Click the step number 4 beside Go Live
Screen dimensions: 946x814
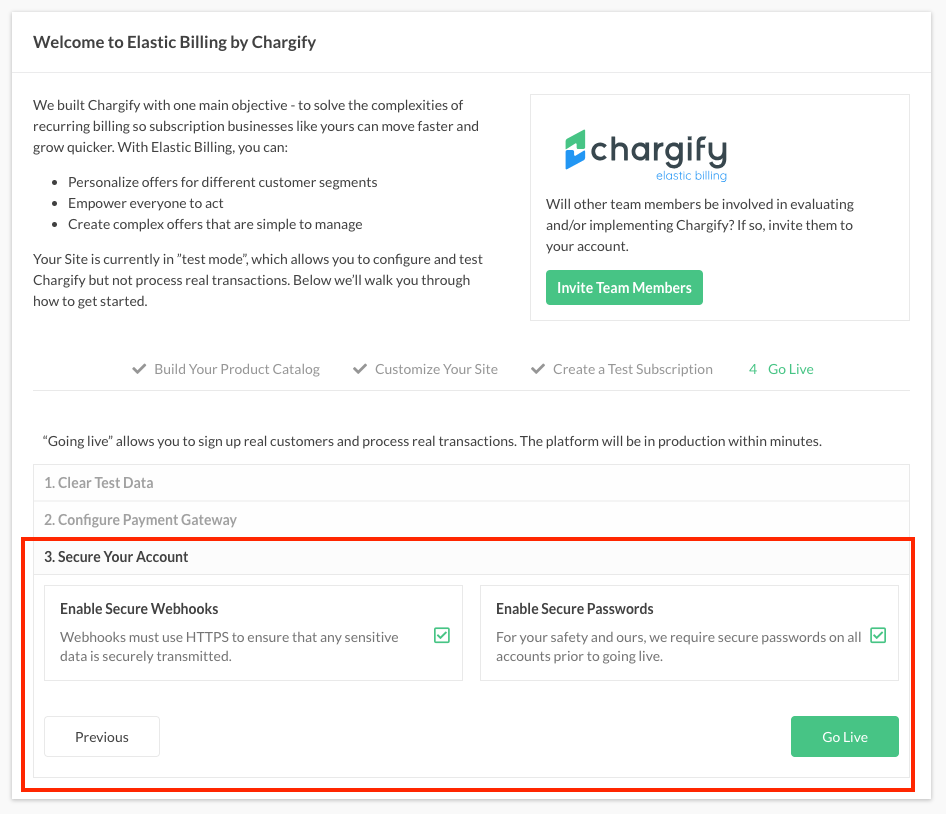click(753, 369)
